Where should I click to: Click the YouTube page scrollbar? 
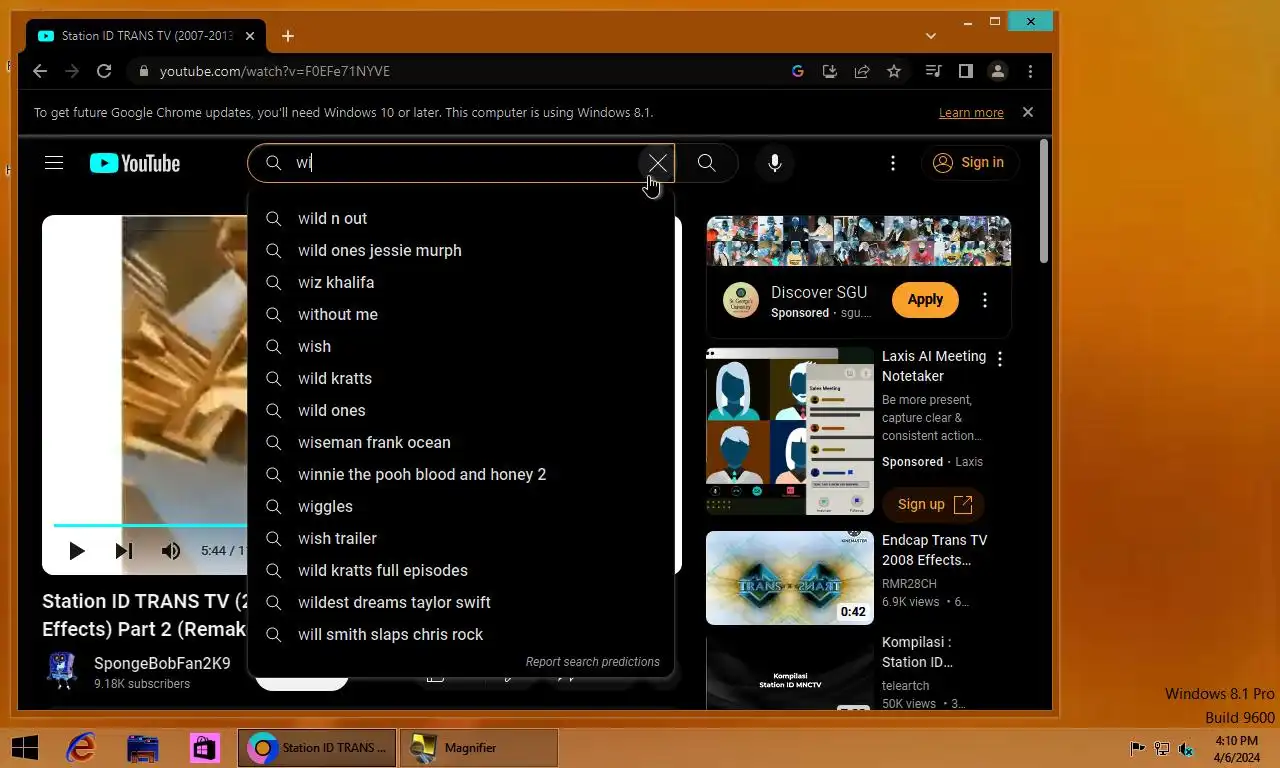point(1044,200)
